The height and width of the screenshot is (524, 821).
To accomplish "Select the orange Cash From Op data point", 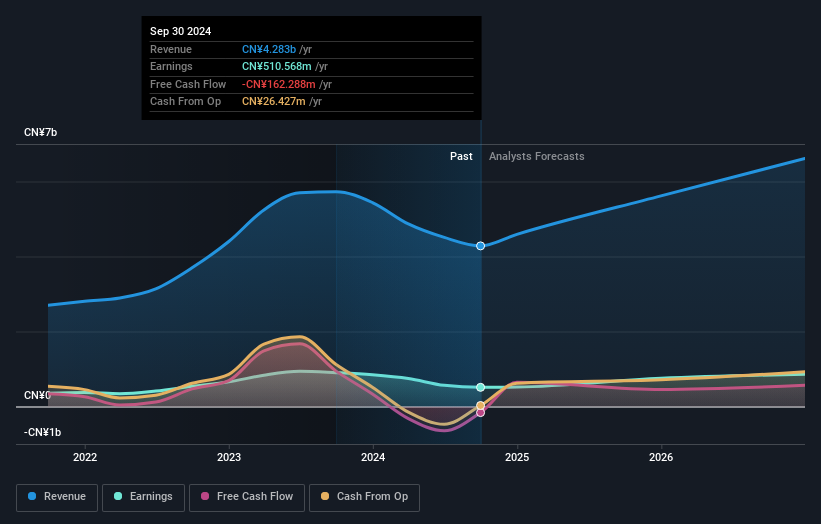I will (480, 406).
